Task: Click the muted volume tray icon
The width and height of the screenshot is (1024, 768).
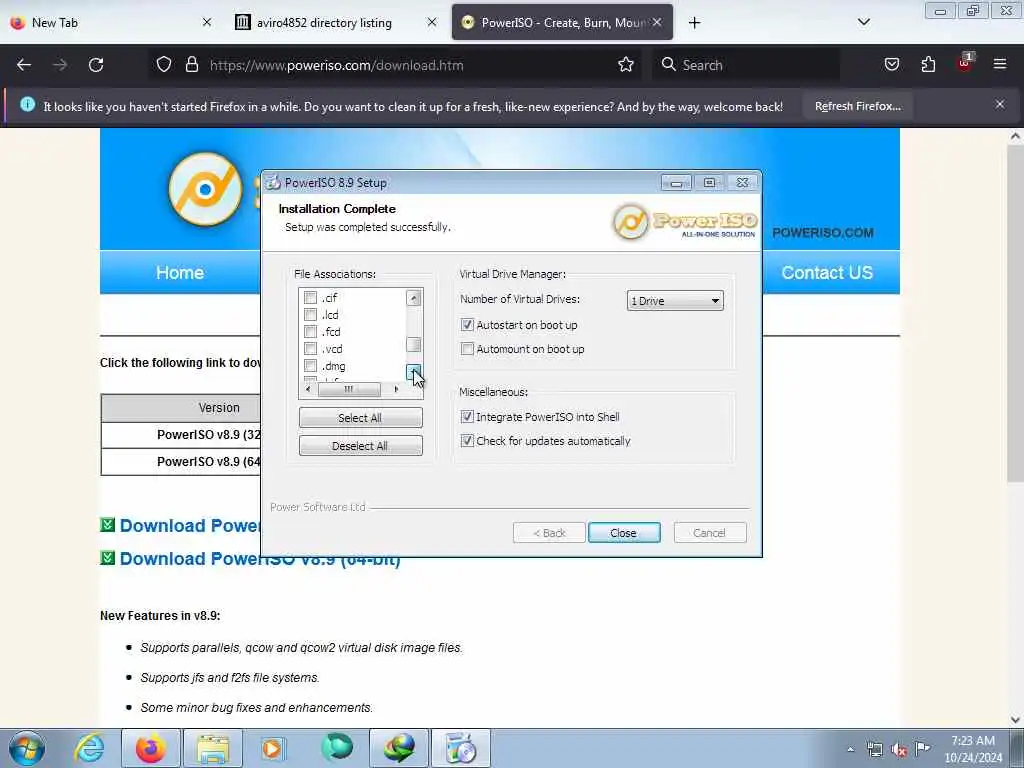Action: [x=899, y=750]
